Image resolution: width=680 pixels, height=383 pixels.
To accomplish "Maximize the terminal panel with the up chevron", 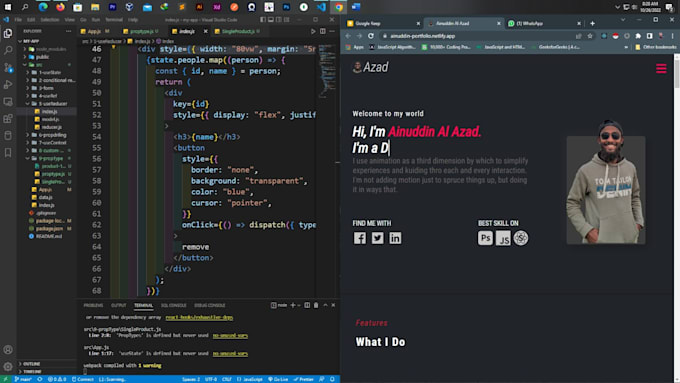I will 325,305.
